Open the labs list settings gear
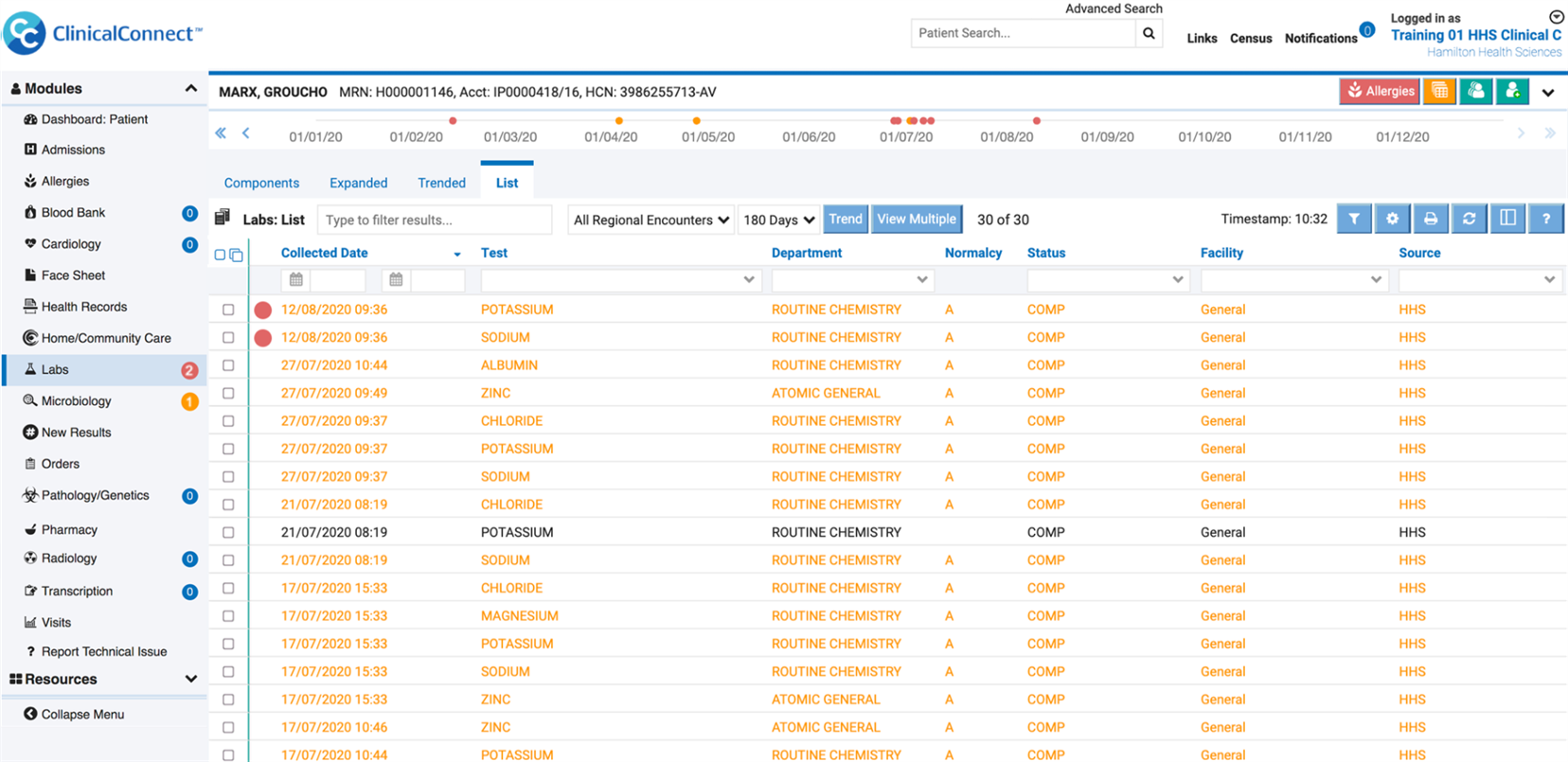Screen dimensions: 1568x762 click(x=1392, y=219)
